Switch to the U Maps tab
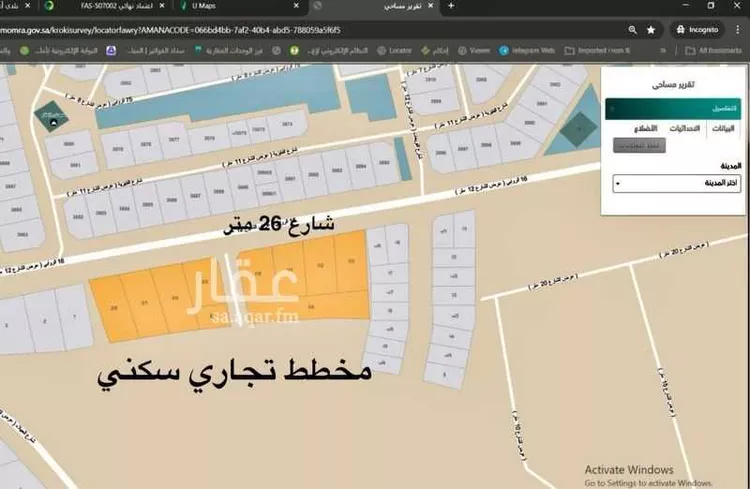The image size is (750, 489). pyautogui.click(x=239, y=6)
